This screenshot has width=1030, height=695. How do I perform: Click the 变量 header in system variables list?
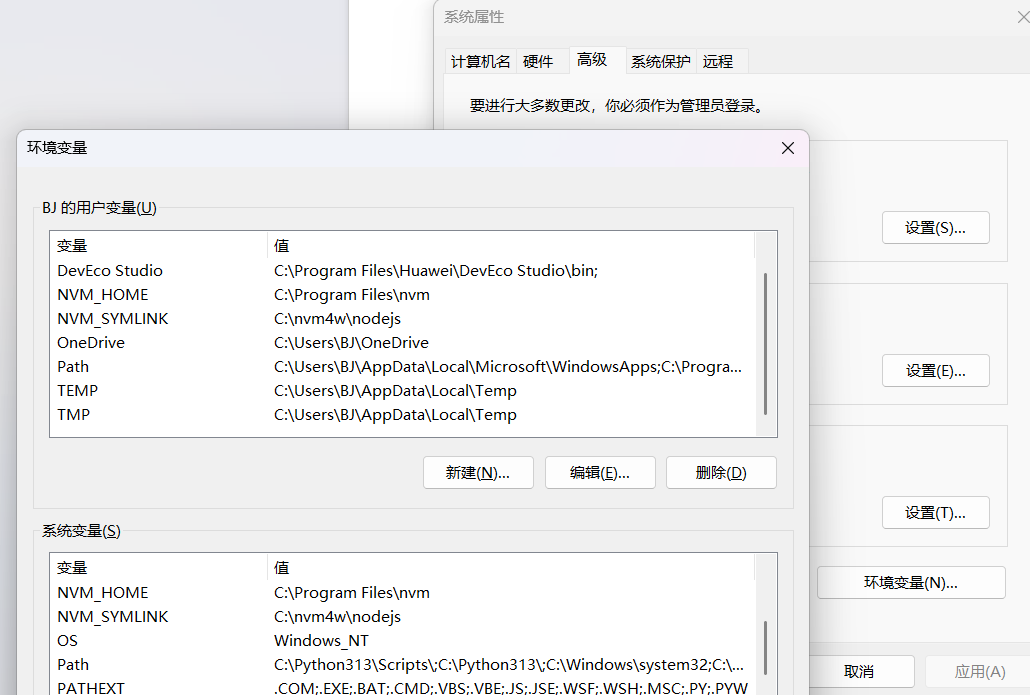[x=159, y=568]
